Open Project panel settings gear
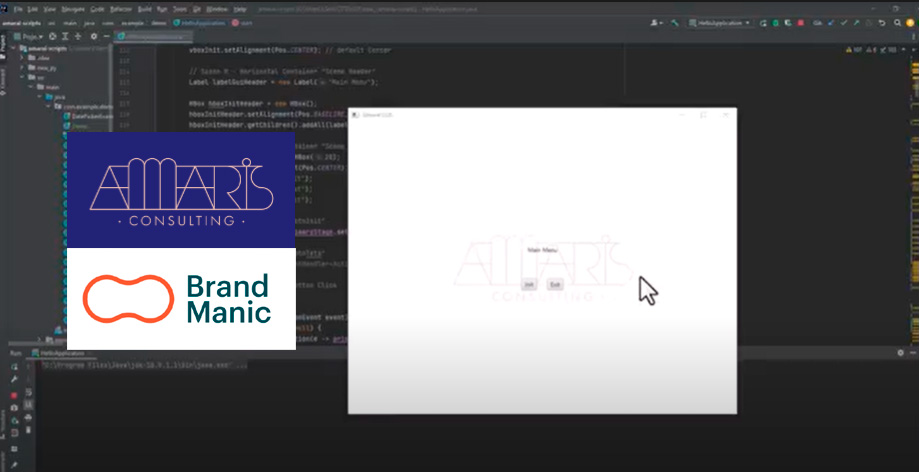Screen dimensions: 919x472 pos(94,36)
